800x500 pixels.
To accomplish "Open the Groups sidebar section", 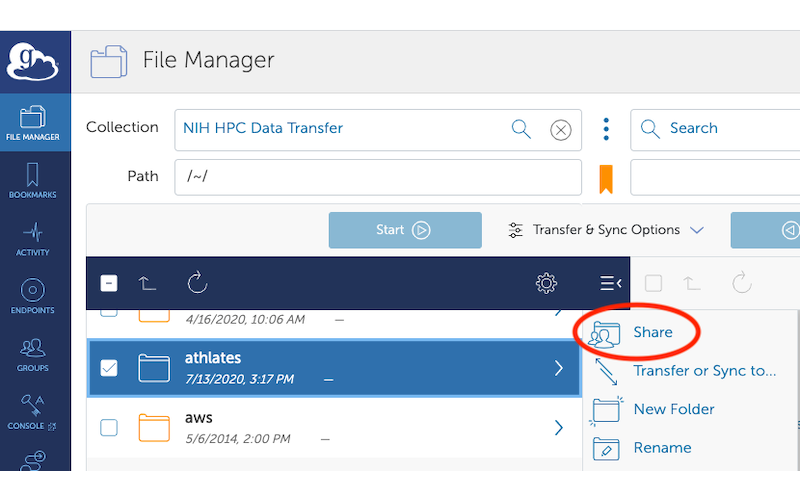I will click(35, 355).
